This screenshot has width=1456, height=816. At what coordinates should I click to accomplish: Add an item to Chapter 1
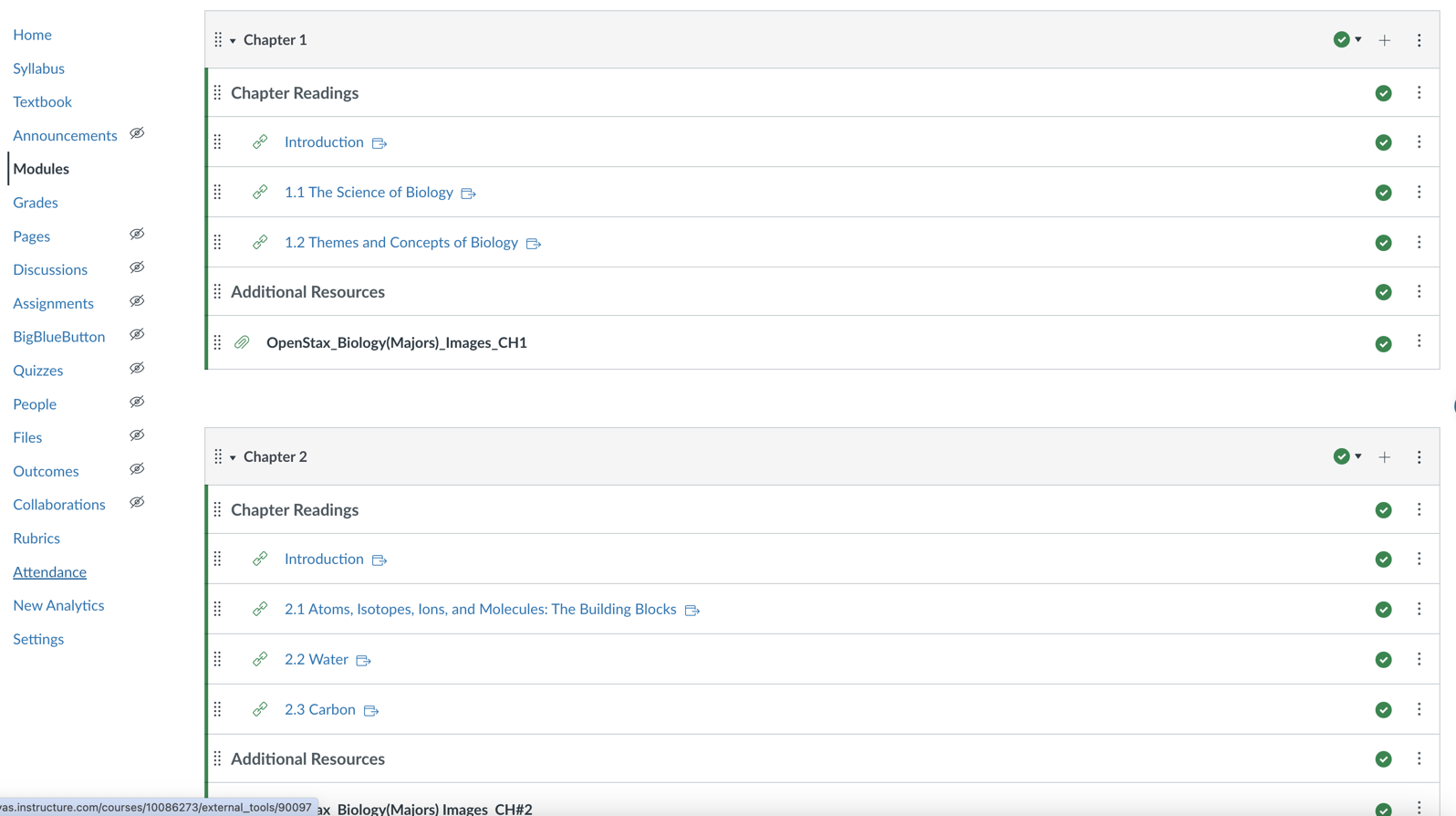coord(1385,40)
